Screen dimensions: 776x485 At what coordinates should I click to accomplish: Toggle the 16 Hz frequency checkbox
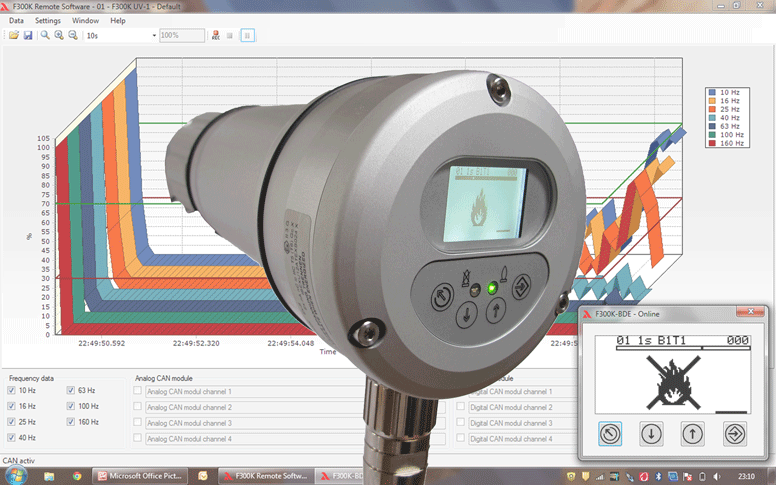11,406
